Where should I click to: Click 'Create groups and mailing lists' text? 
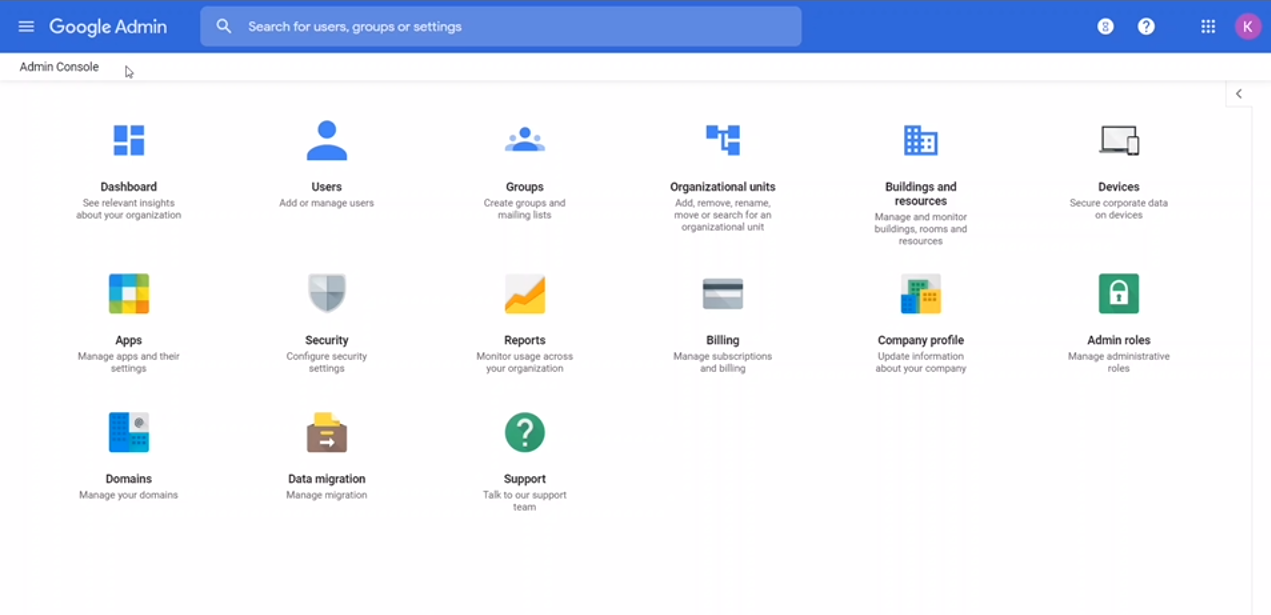[x=525, y=209]
